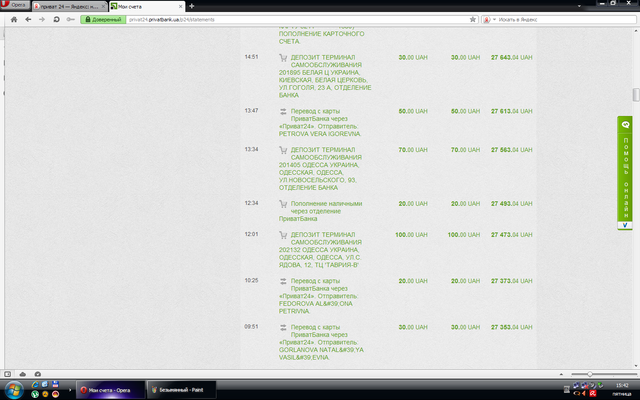640x400 pixels.
Task: Open a new tab with plus button
Action: [191, 6]
